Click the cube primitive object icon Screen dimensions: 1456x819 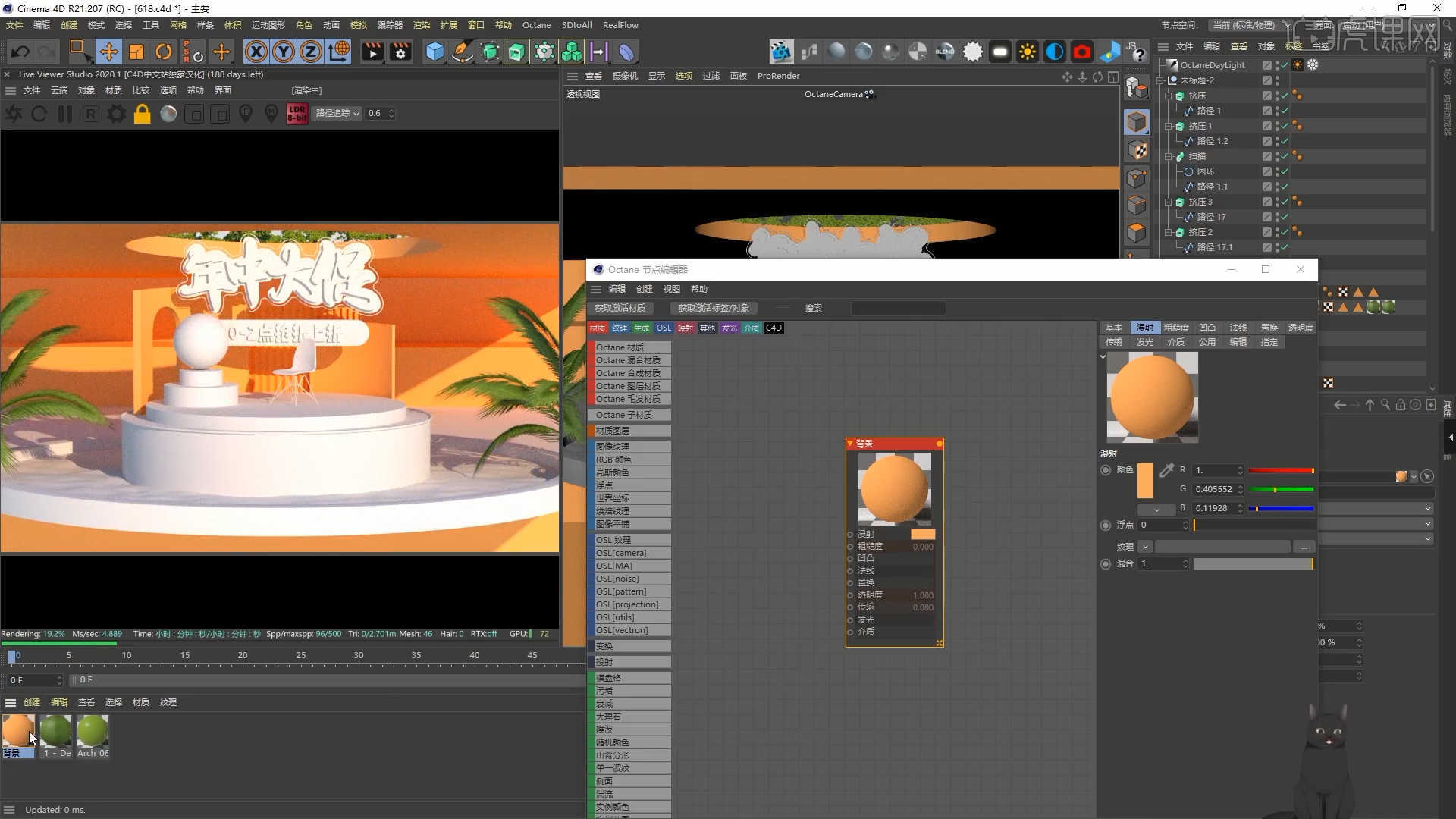tap(435, 52)
